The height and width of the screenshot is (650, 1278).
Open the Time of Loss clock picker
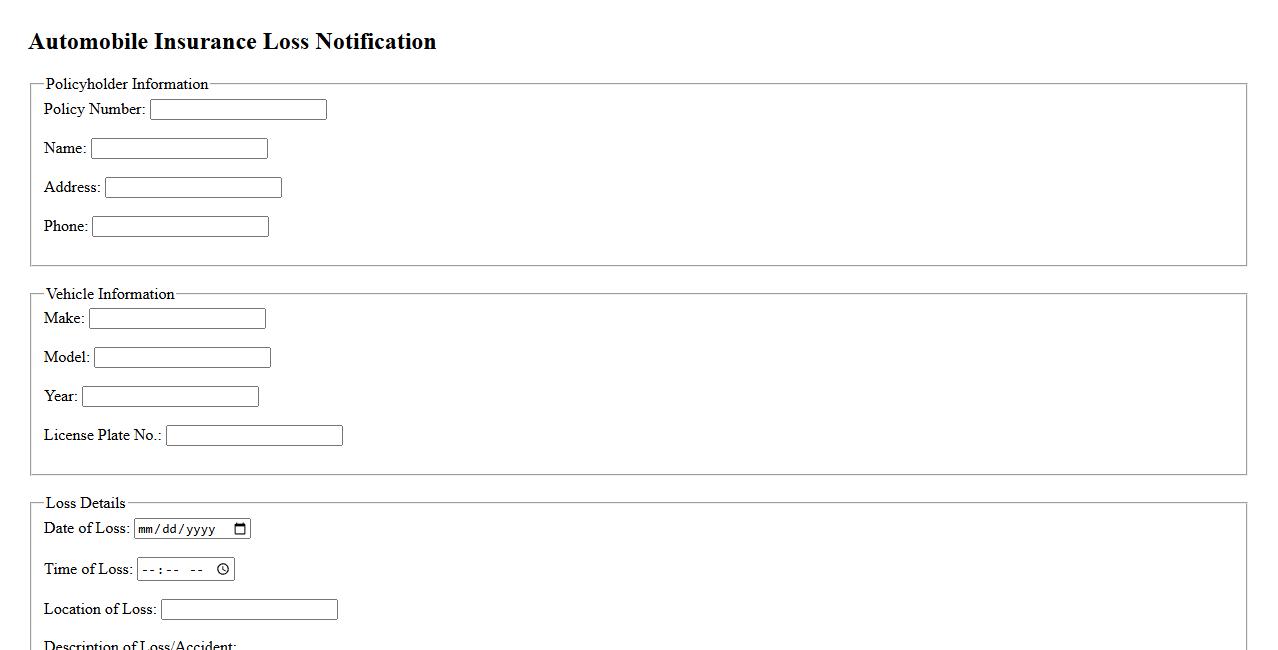[223, 569]
